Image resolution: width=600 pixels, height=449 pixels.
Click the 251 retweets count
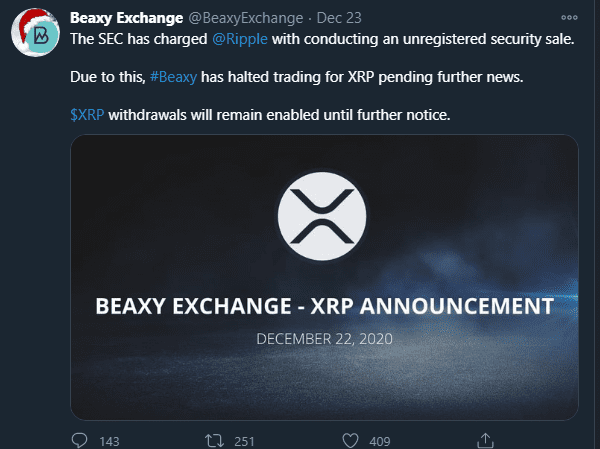[x=245, y=440]
